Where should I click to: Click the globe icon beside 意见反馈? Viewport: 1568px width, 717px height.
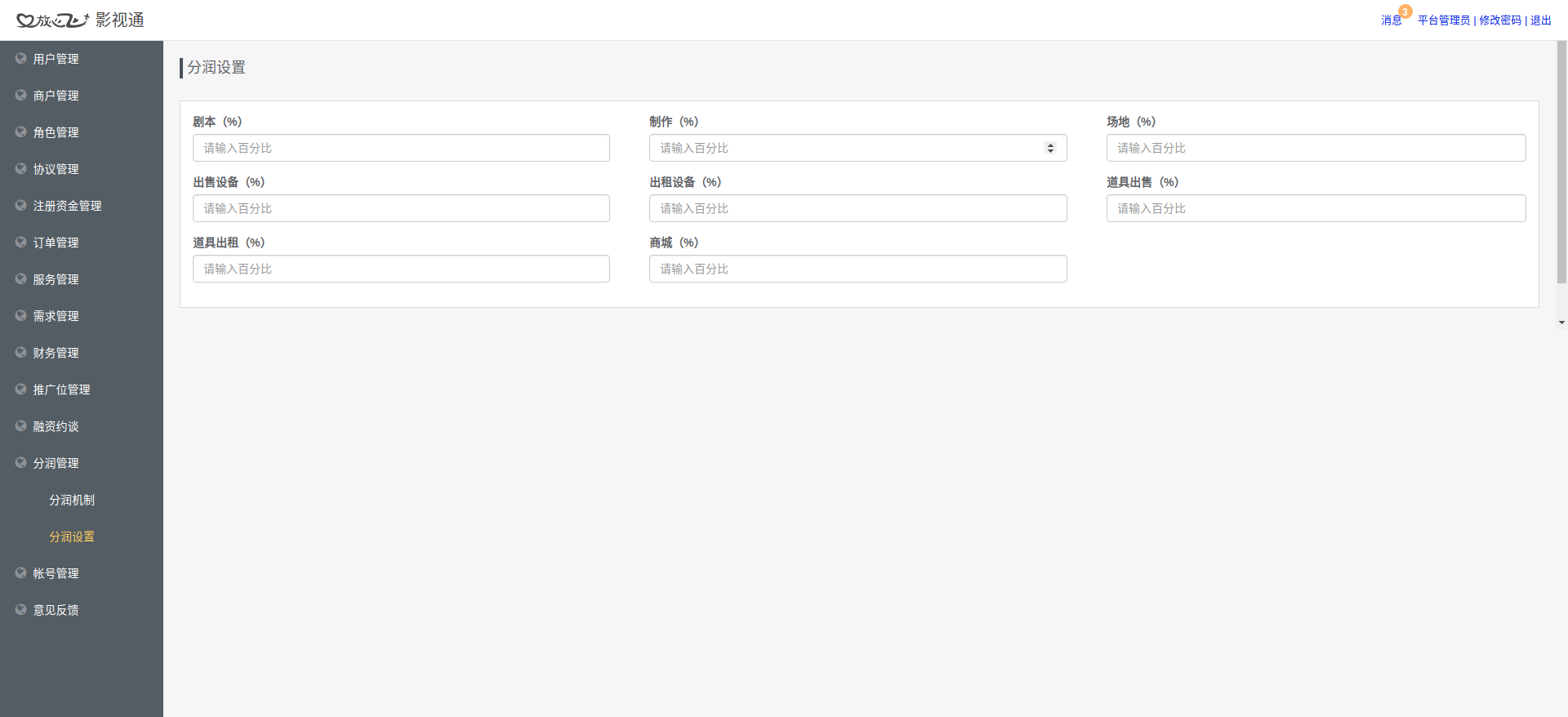pyautogui.click(x=21, y=610)
